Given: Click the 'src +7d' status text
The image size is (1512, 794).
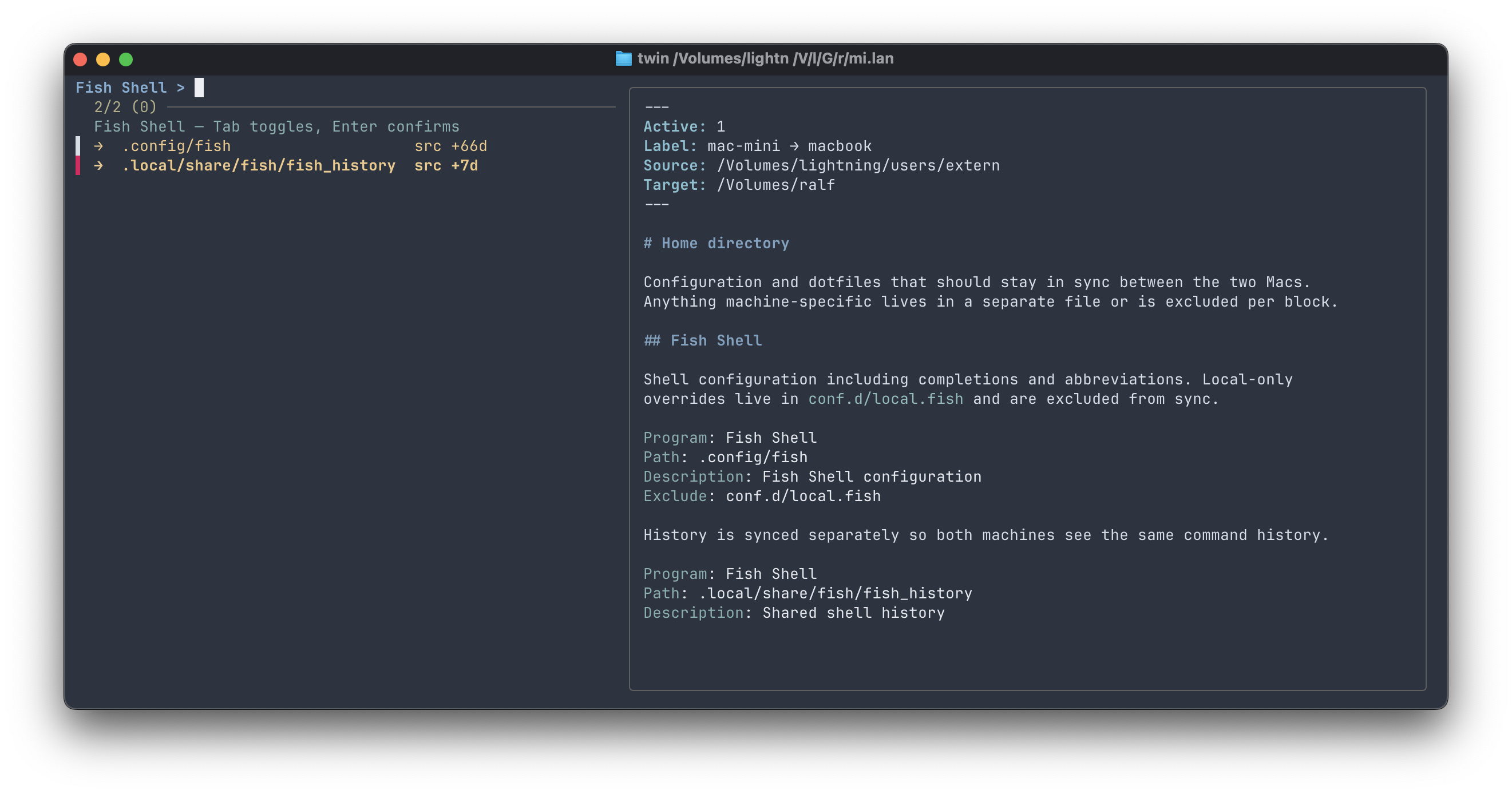Looking at the screenshot, I should click(x=445, y=165).
